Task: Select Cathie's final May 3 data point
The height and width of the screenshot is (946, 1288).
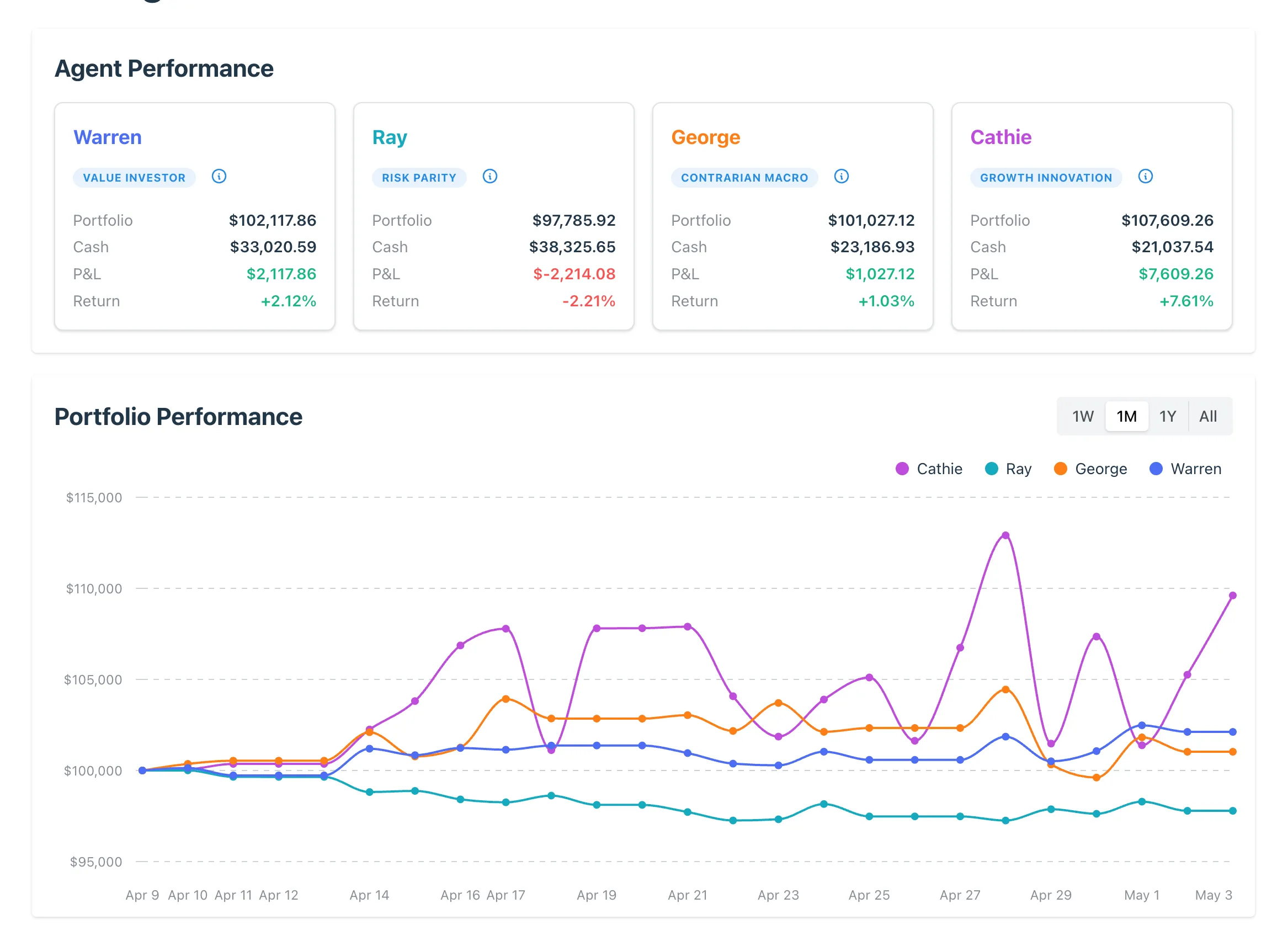Action: (1232, 596)
